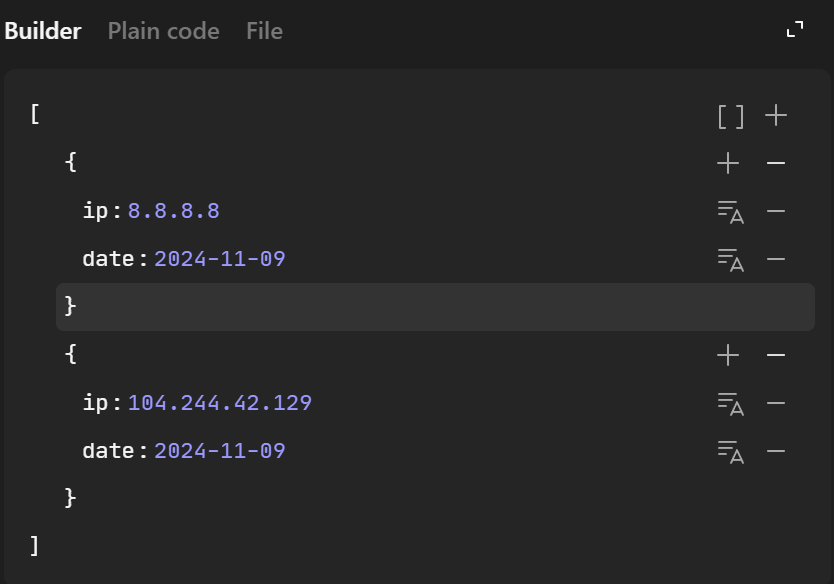Switch to the Plain code tab
Image resolution: width=834 pixels, height=584 pixels.
pyautogui.click(x=163, y=31)
